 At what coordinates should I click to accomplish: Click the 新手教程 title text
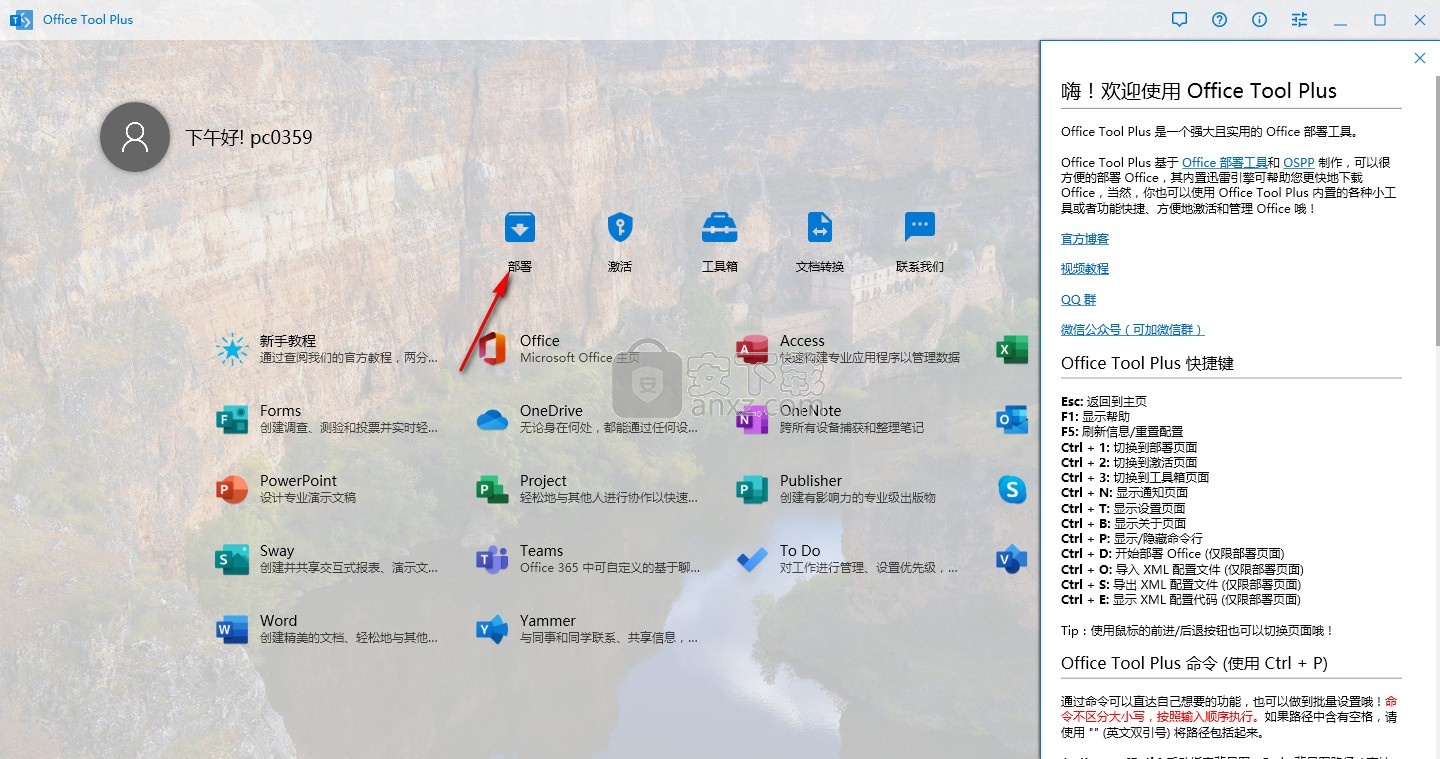coord(288,341)
